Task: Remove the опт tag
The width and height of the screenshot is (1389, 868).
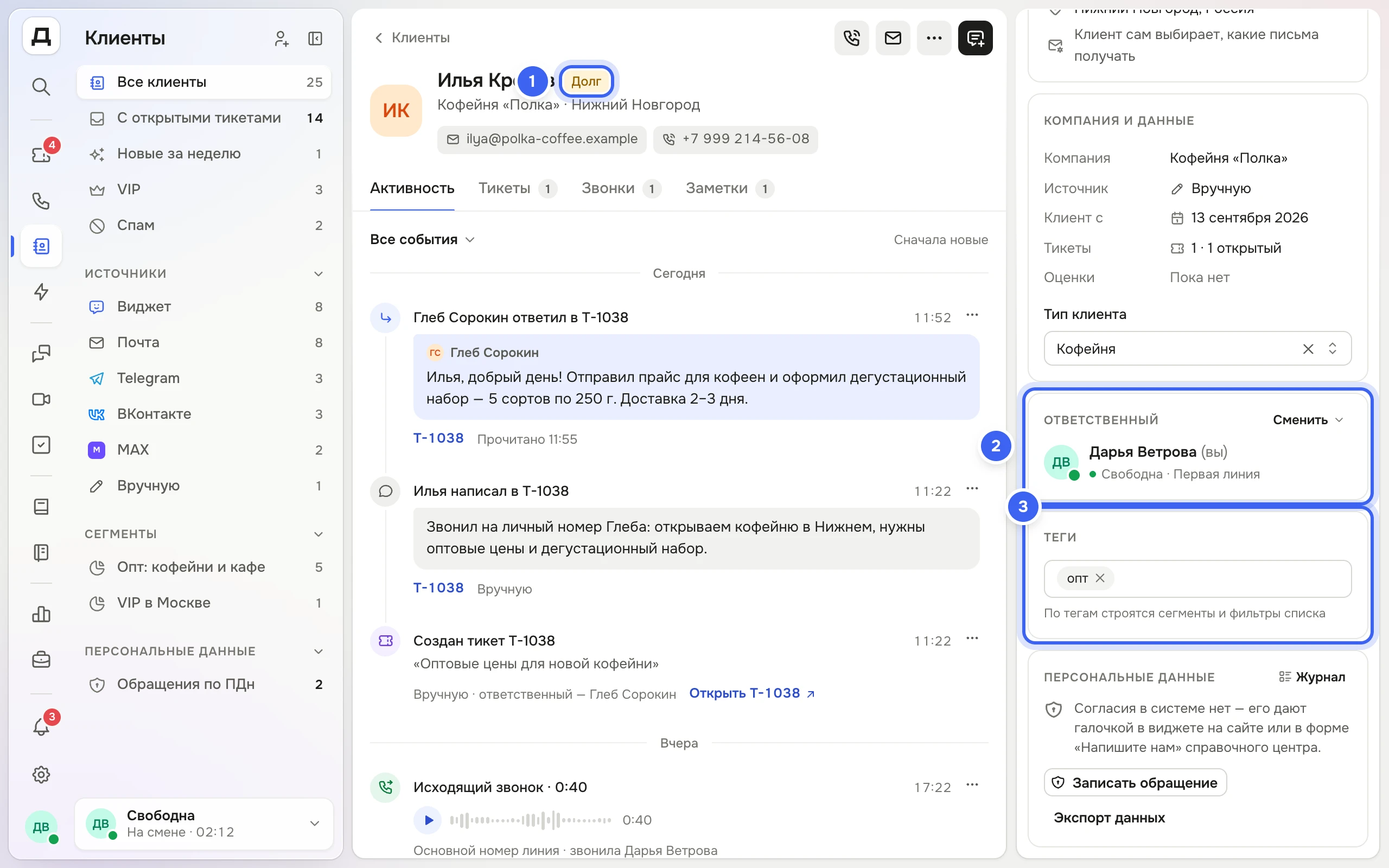Action: click(1100, 578)
